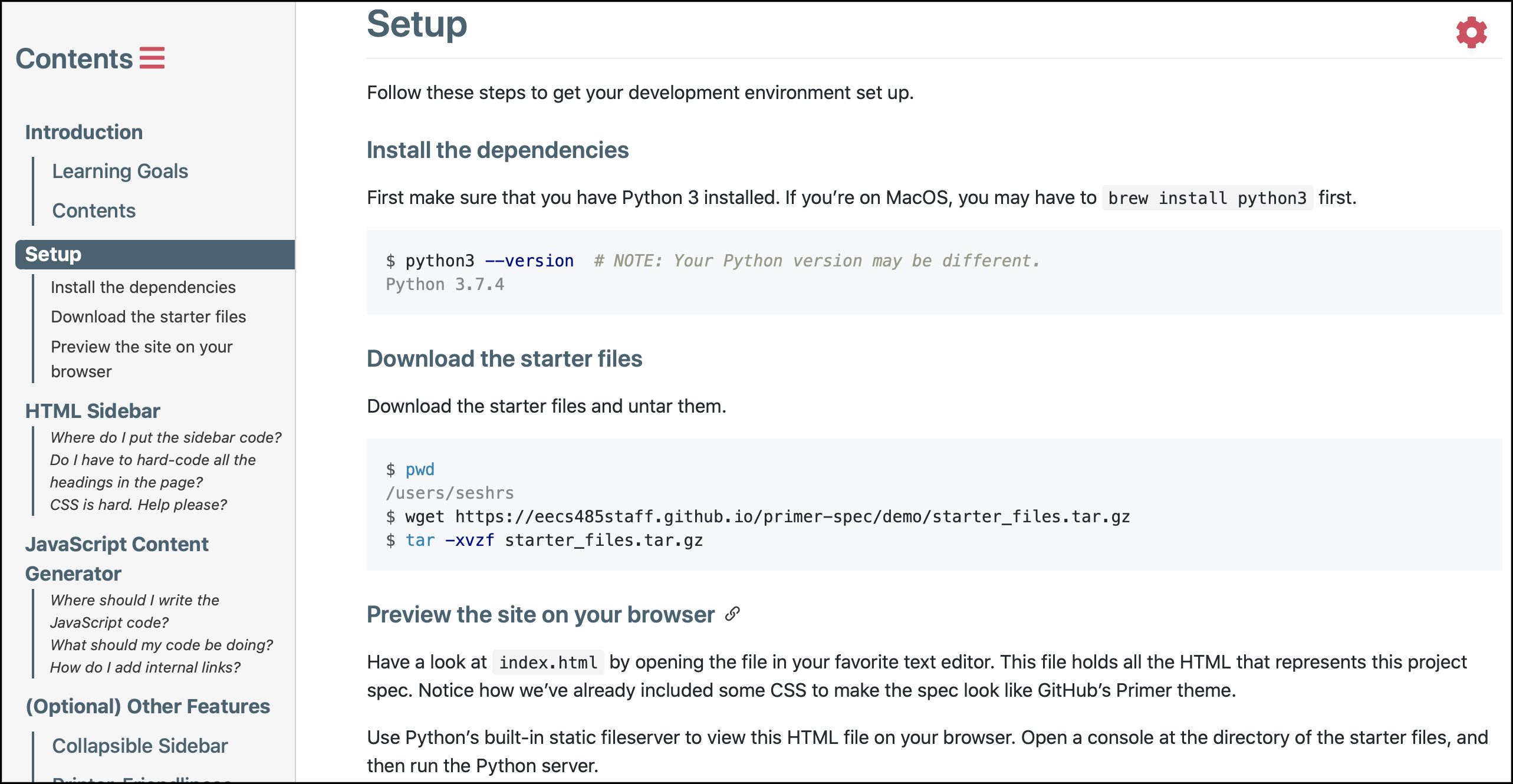
Task: Click the 'Install the dependencies' main heading
Action: pyautogui.click(x=497, y=150)
